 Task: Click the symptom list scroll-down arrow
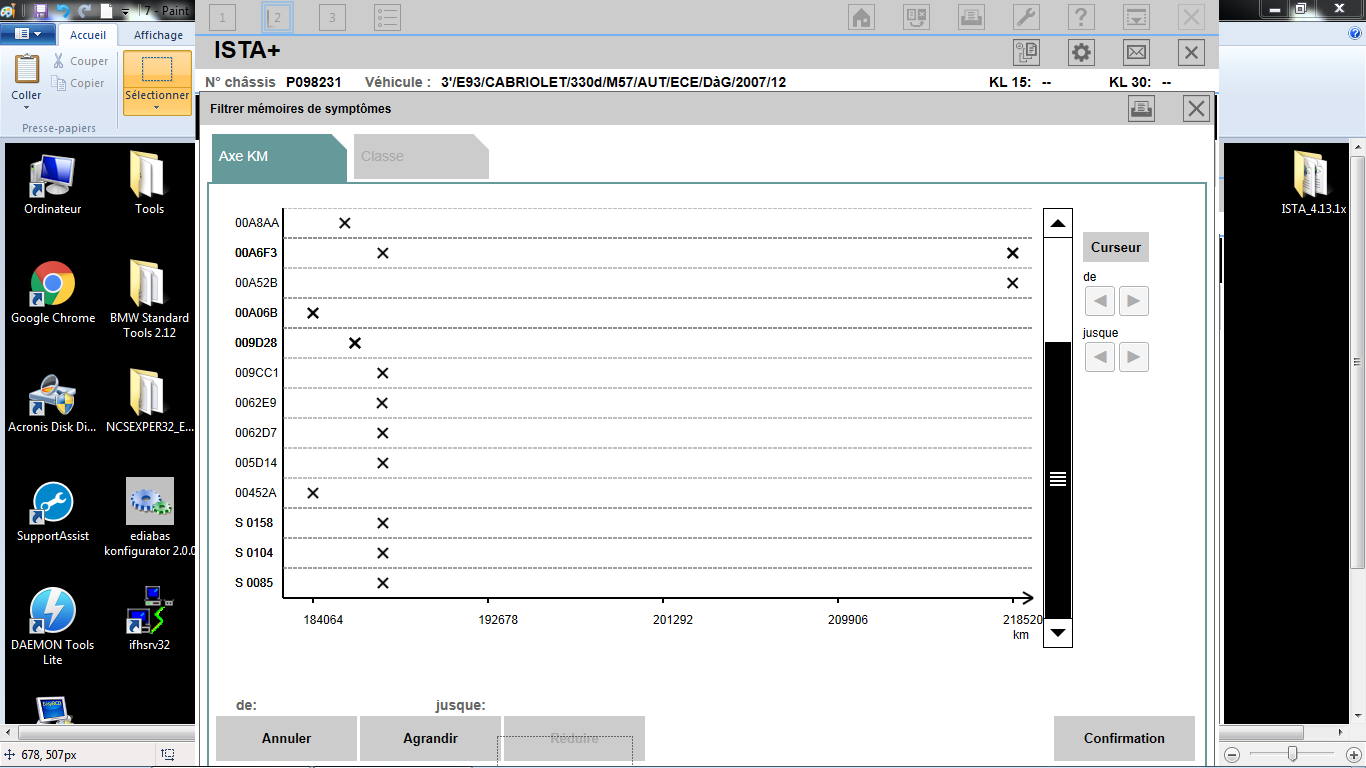click(x=1058, y=633)
